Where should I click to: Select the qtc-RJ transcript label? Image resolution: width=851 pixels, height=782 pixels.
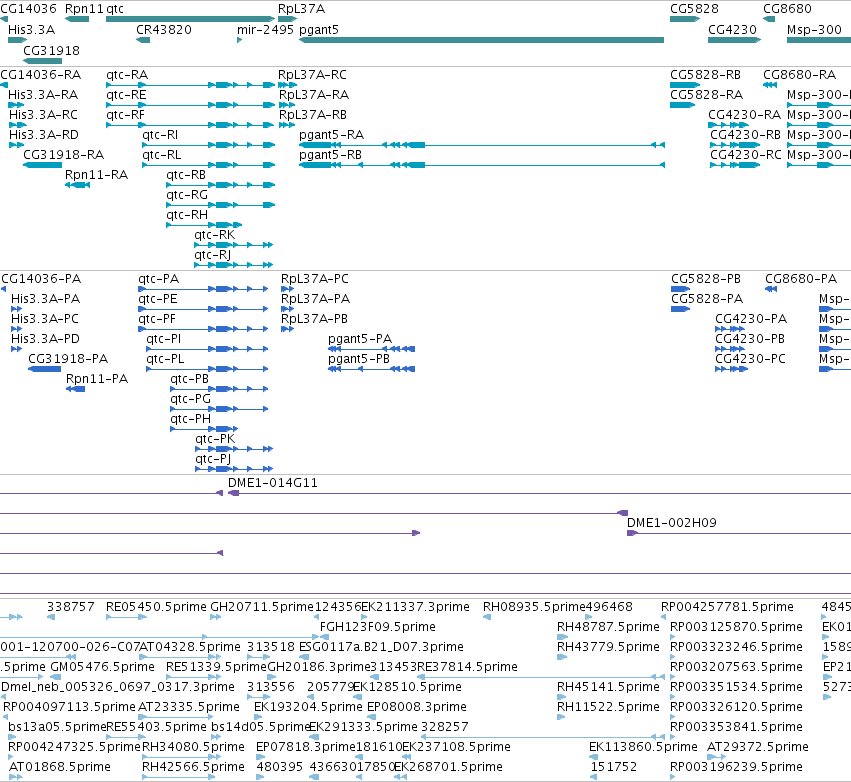[x=213, y=256]
